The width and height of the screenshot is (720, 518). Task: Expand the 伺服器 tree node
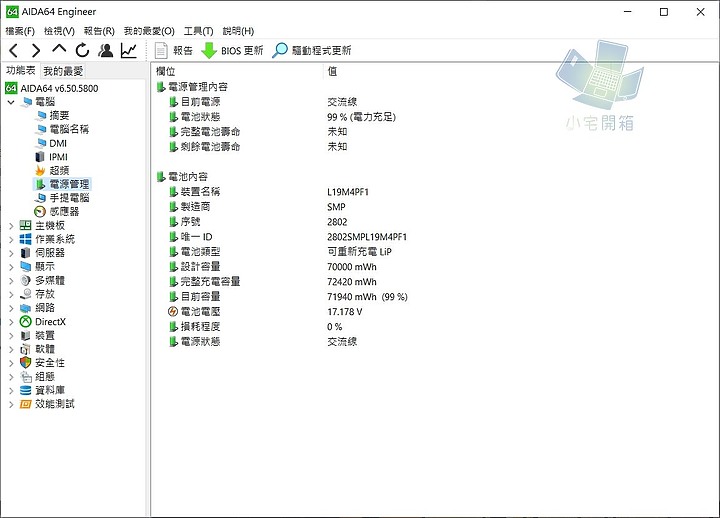(11, 253)
